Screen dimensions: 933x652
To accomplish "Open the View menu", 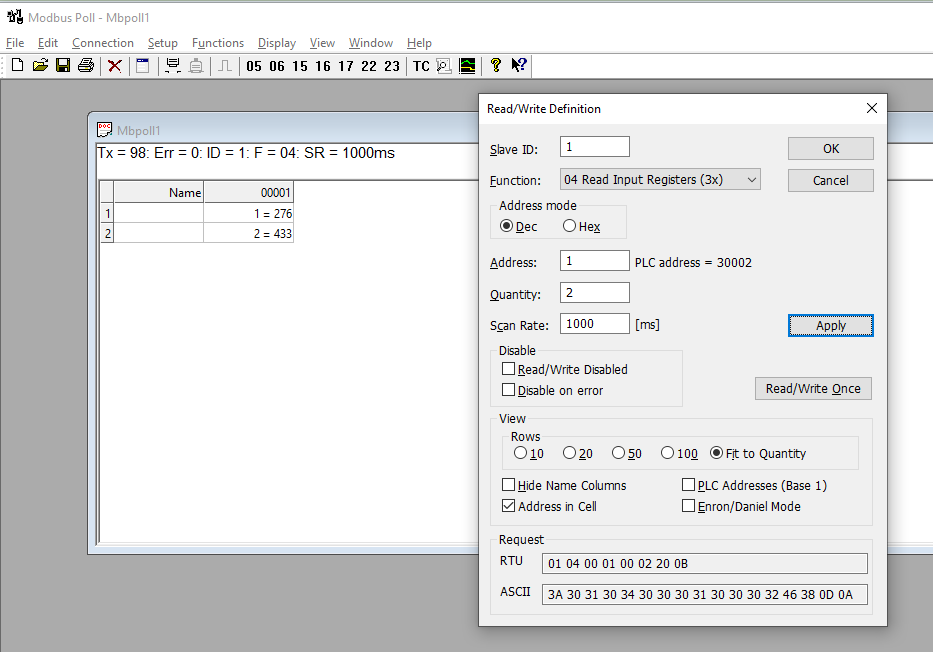I will 322,43.
